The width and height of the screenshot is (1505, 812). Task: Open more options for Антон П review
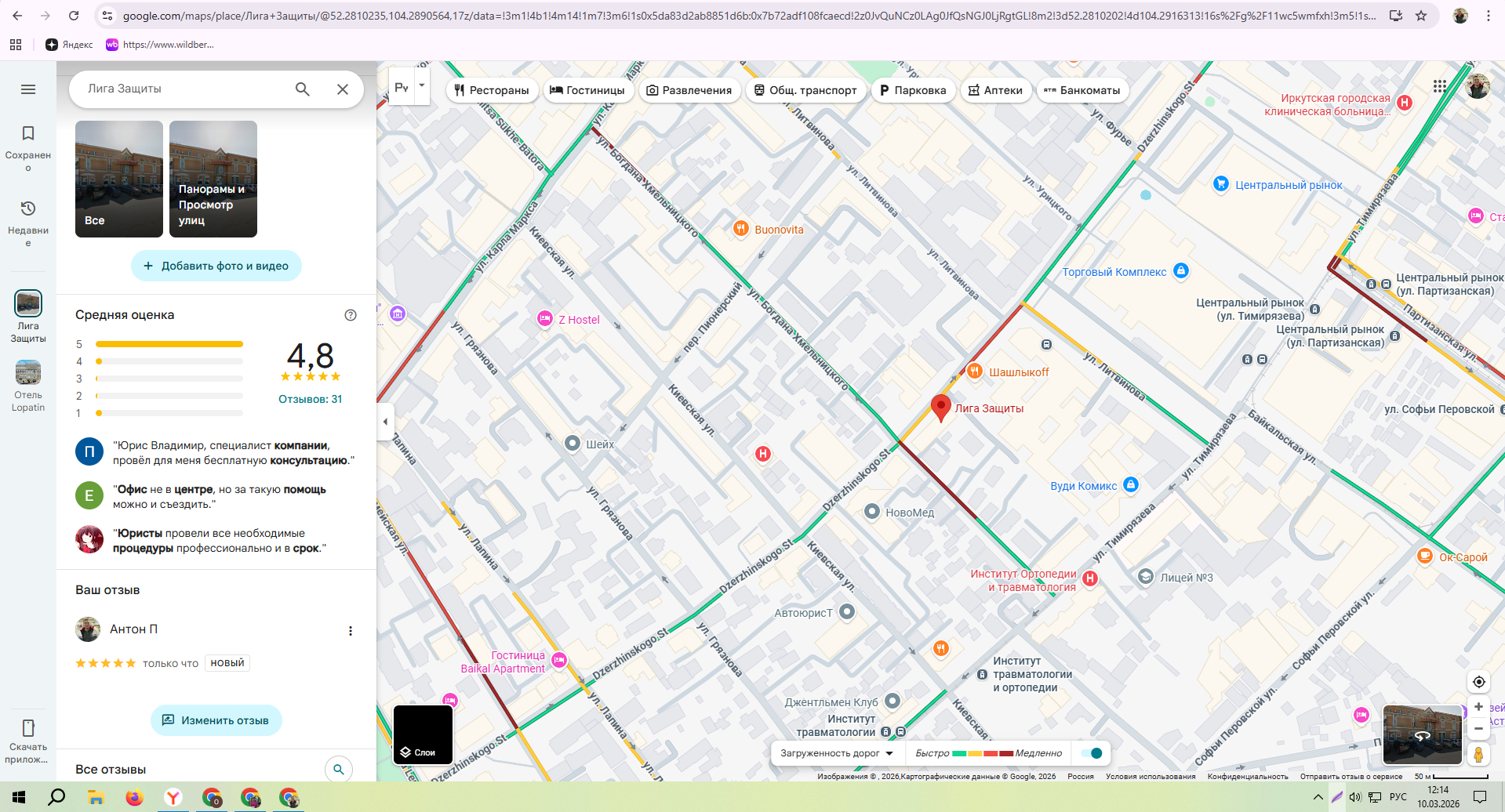[351, 631]
